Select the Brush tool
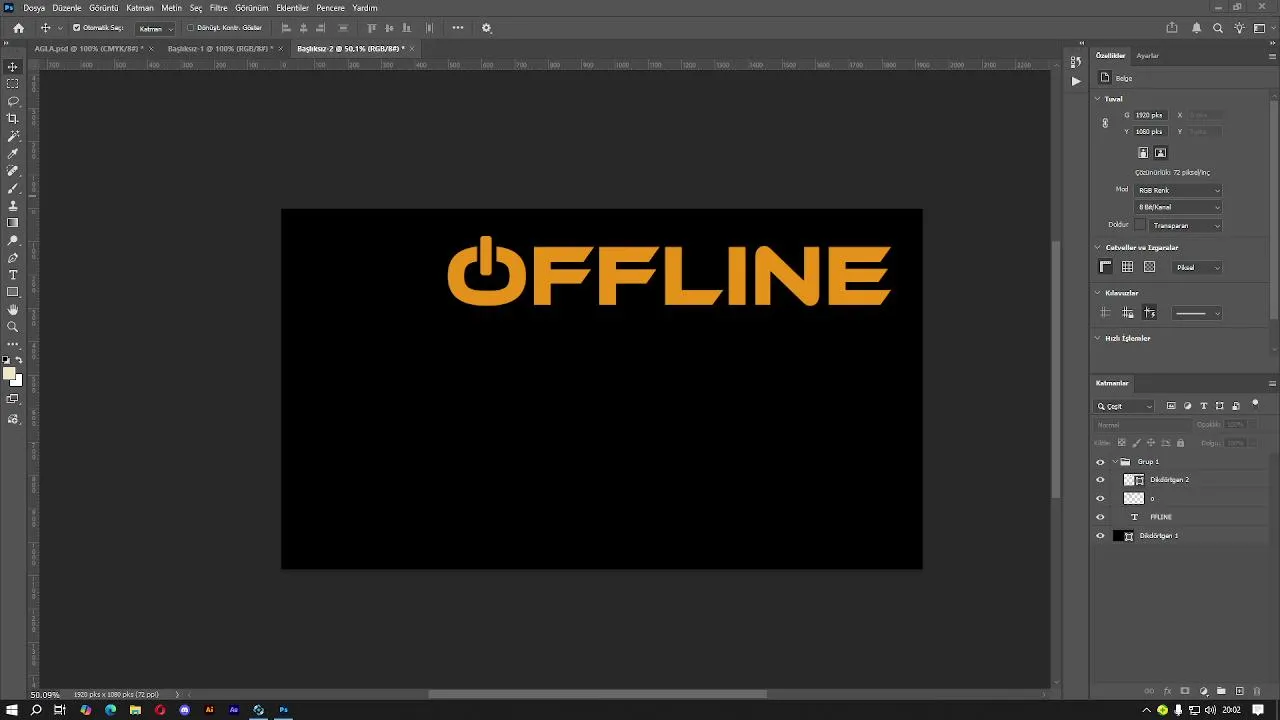 pos(13,188)
